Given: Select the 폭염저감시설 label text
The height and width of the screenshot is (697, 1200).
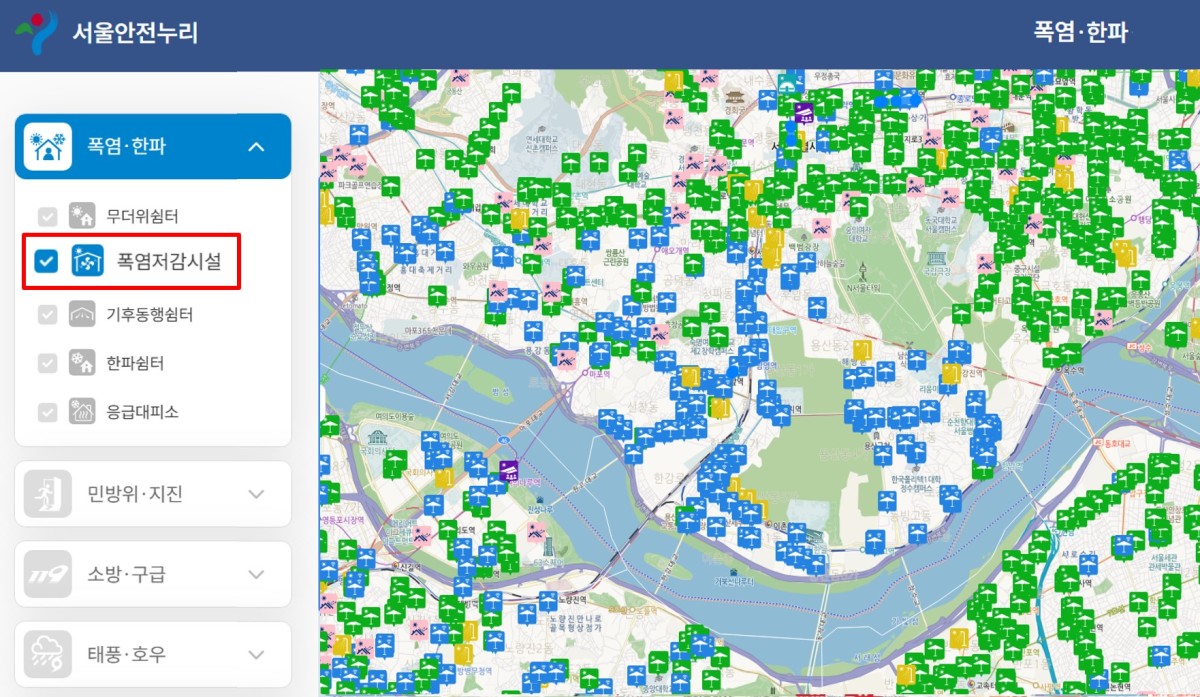Looking at the screenshot, I should (168, 262).
